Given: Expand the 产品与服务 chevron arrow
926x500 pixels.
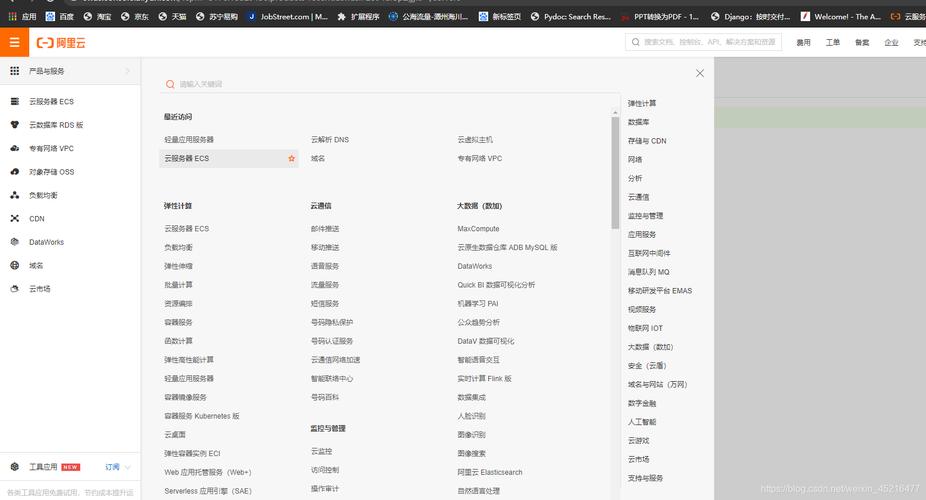Looking at the screenshot, I should point(128,71).
